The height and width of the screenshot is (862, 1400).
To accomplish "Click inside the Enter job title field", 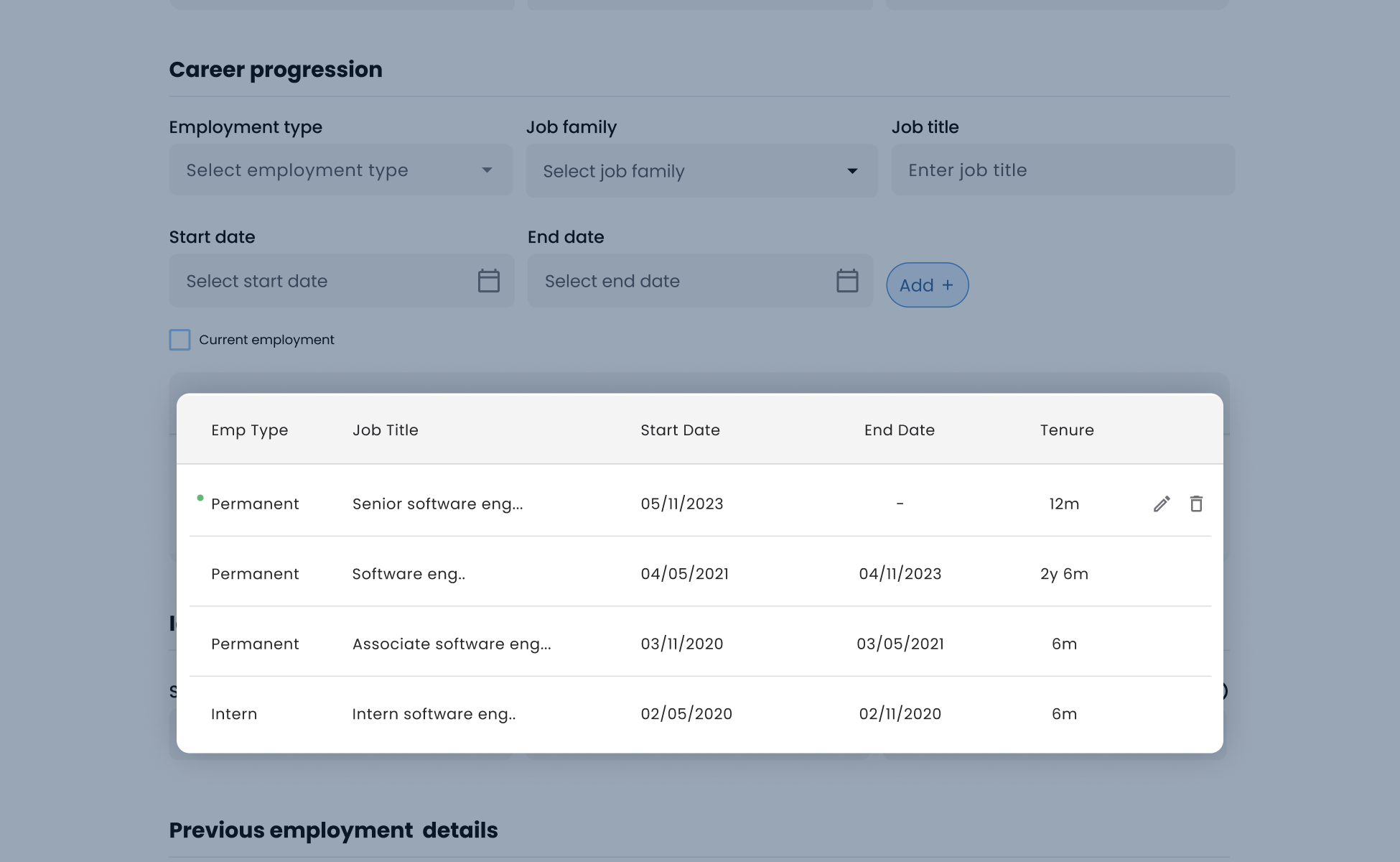I will coord(1062,170).
